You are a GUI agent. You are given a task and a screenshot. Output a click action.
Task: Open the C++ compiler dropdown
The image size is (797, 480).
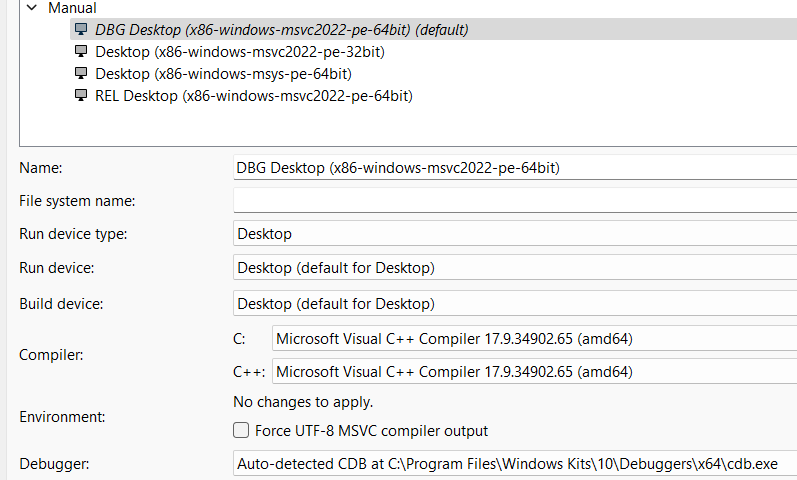[534, 372]
